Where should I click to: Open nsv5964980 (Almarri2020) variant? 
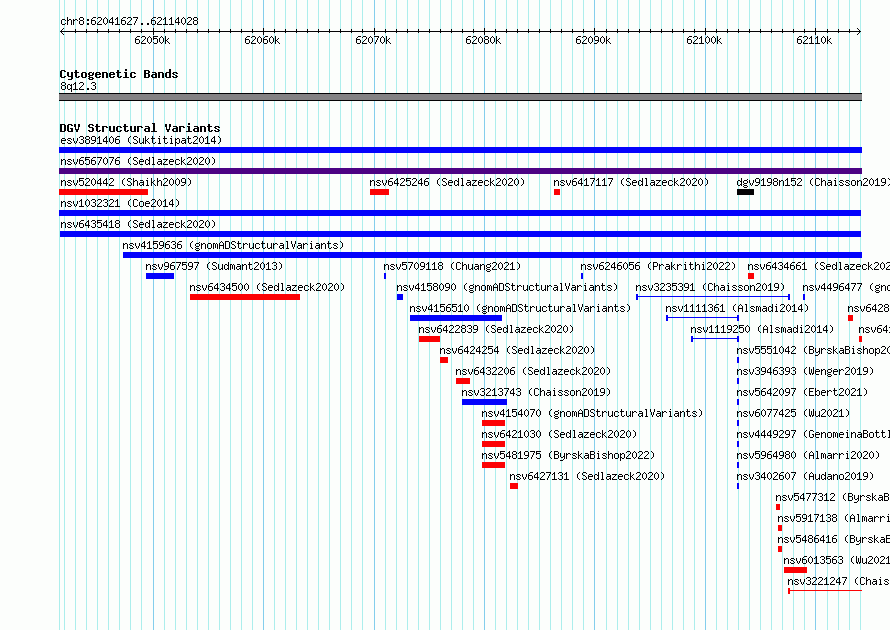coord(808,455)
